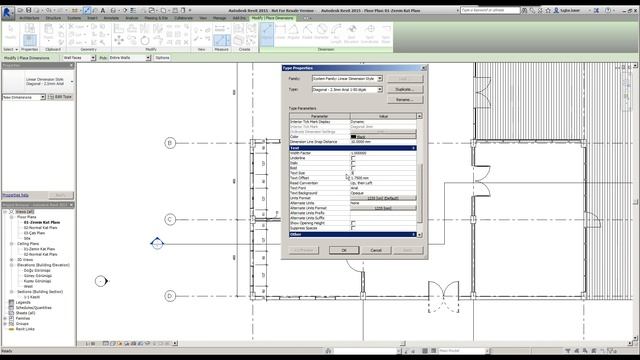Open the Help question mark icon

click(608, 10)
